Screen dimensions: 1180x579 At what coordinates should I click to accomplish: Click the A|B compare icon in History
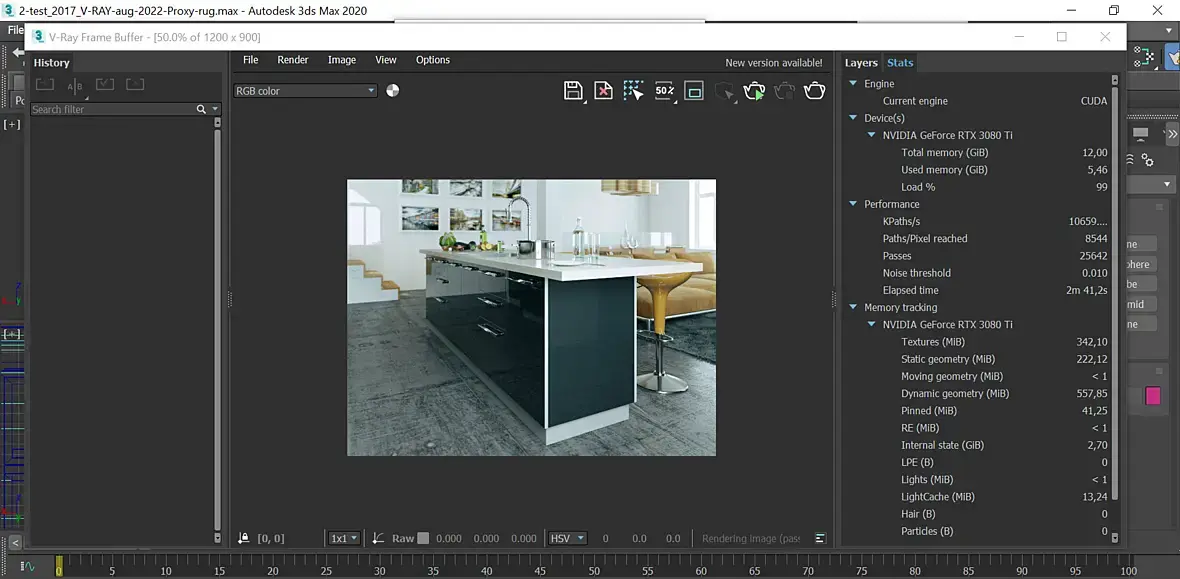pos(75,85)
